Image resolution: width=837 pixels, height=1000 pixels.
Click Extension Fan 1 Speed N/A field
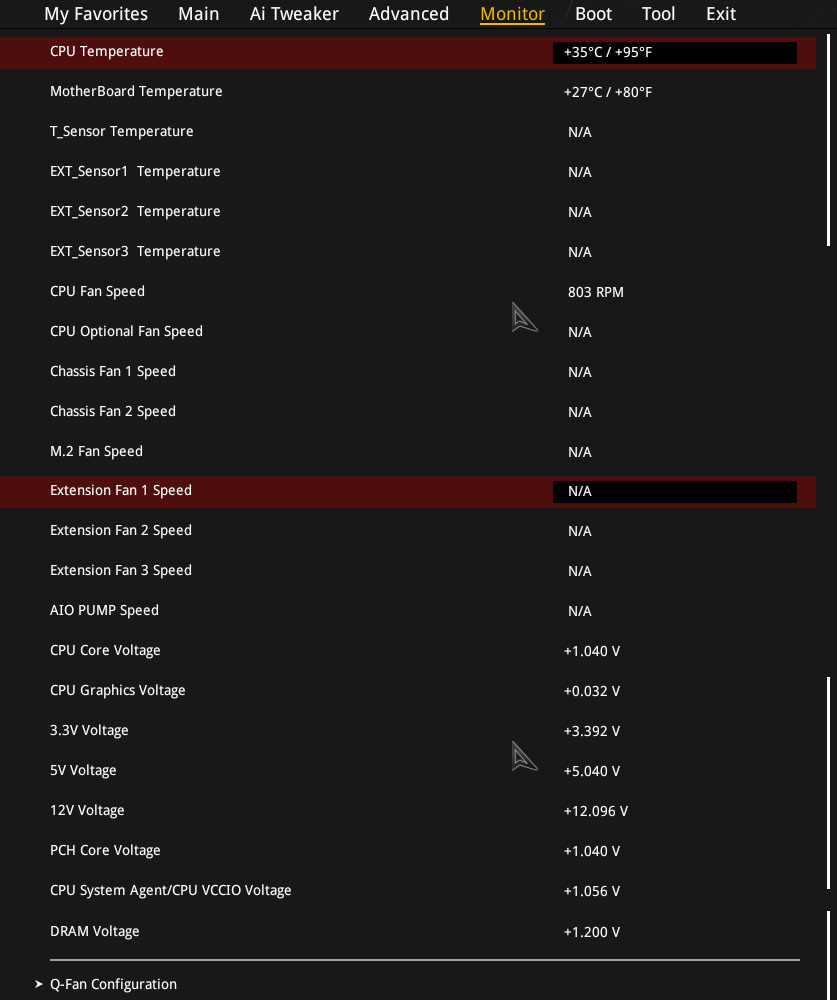click(x=674, y=491)
